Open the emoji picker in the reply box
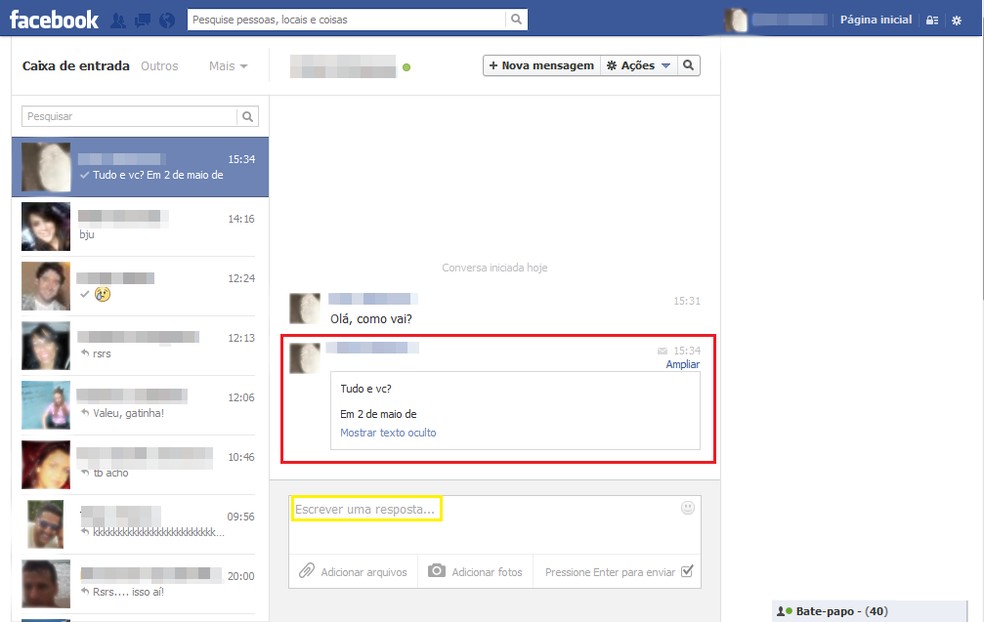The height and width of the screenshot is (622, 984). (688, 507)
